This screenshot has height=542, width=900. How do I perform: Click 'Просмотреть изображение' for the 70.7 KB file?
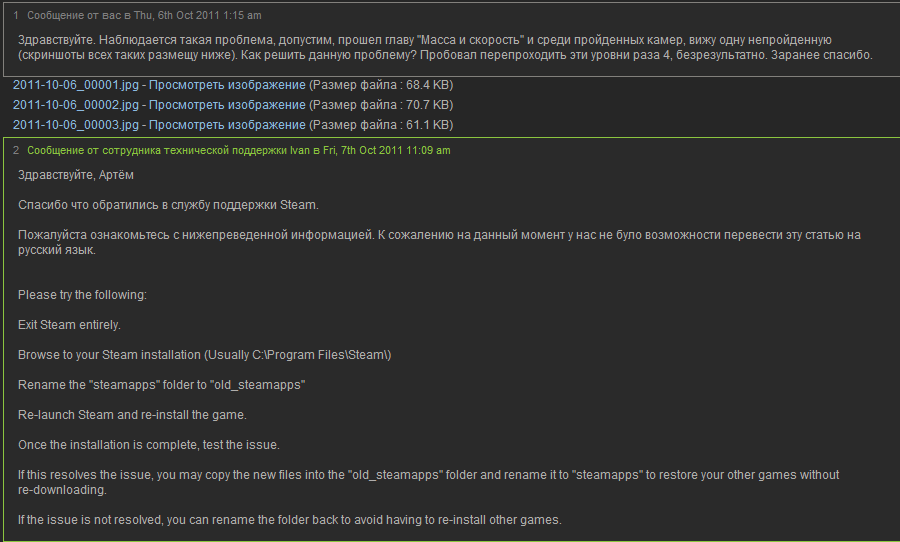[x=227, y=105]
